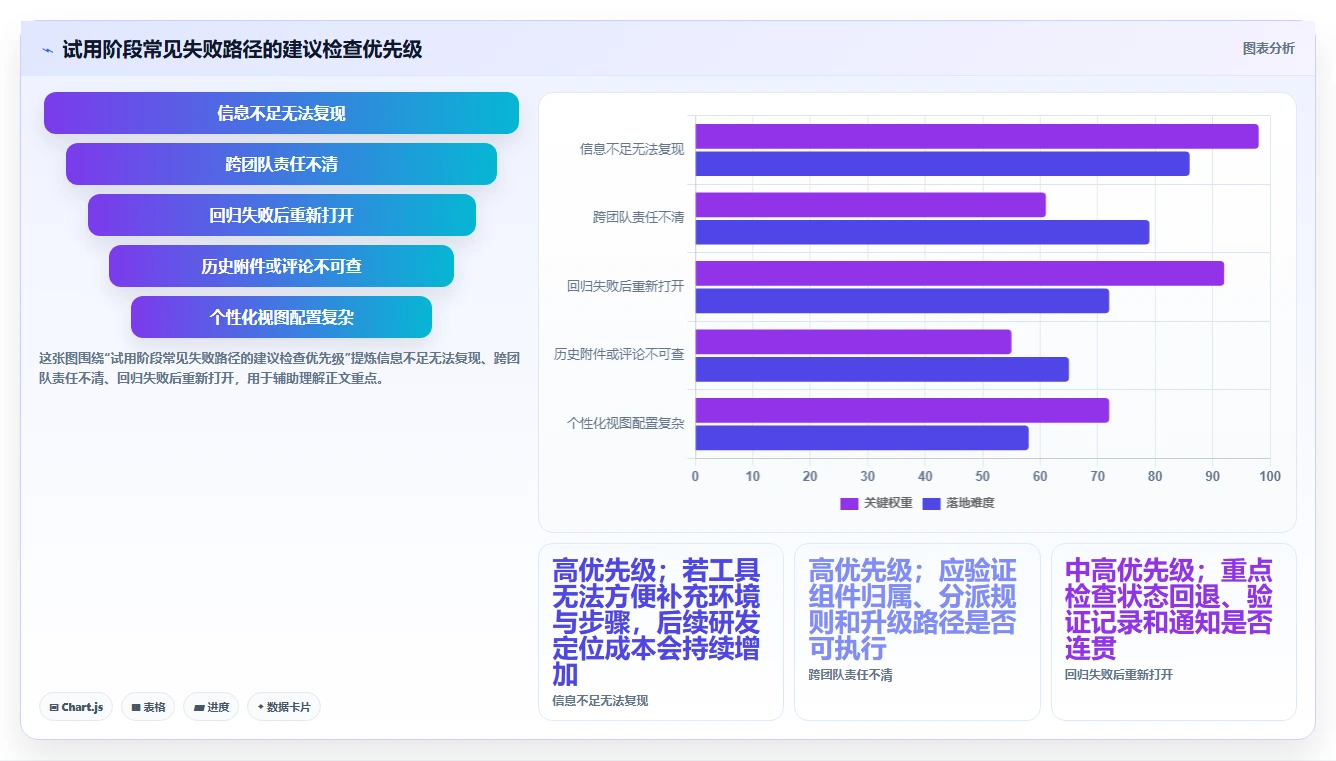Click the 个性化视图配置复杂 y-axis label
This screenshot has height=761, width=1336.
[626, 423]
